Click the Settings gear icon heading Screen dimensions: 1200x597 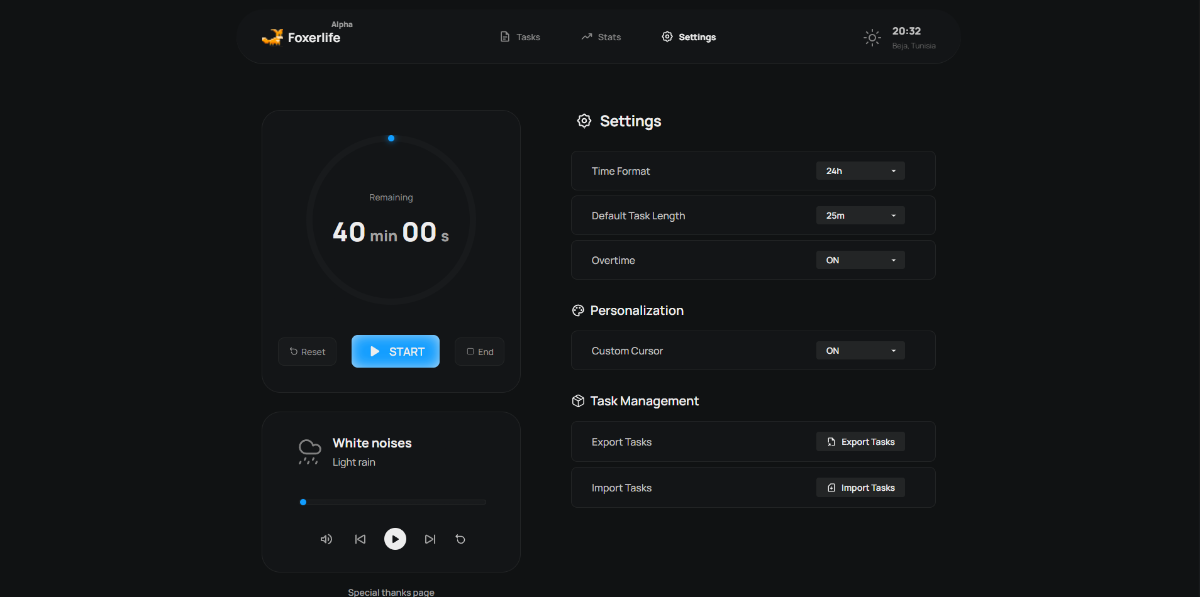click(x=584, y=121)
